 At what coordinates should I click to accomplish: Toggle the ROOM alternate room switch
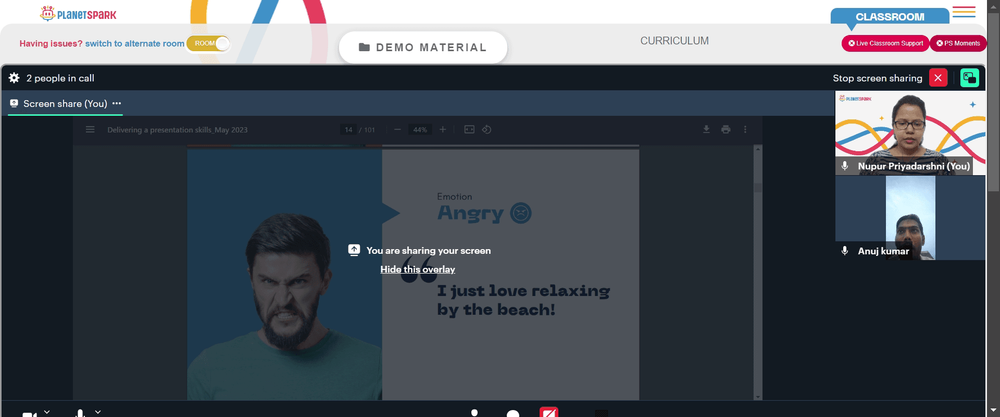208,43
